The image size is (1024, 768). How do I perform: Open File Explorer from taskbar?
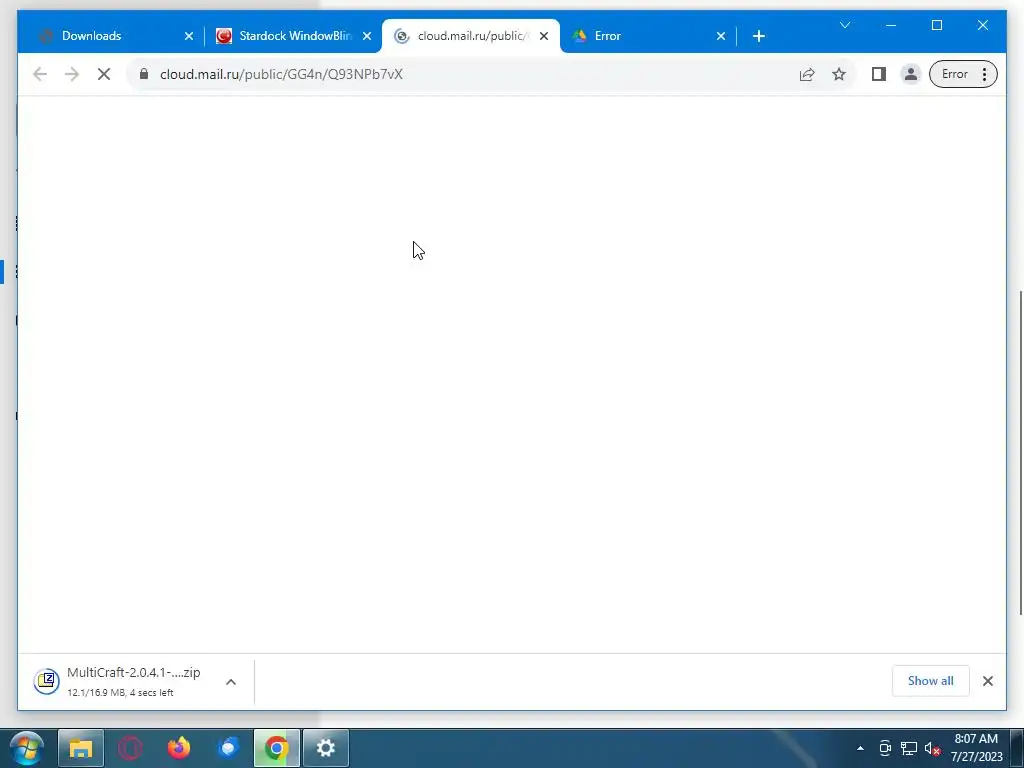click(81, 748)
